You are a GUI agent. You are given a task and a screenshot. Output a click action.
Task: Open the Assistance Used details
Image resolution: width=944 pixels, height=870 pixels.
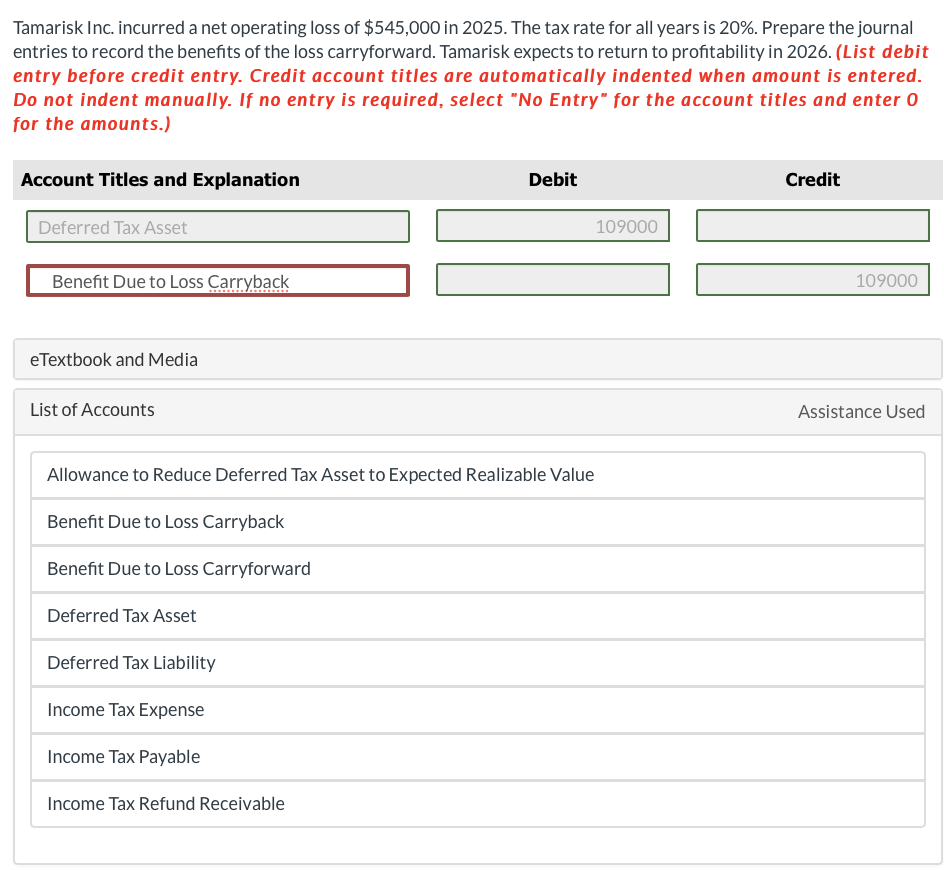click(861, 411)
